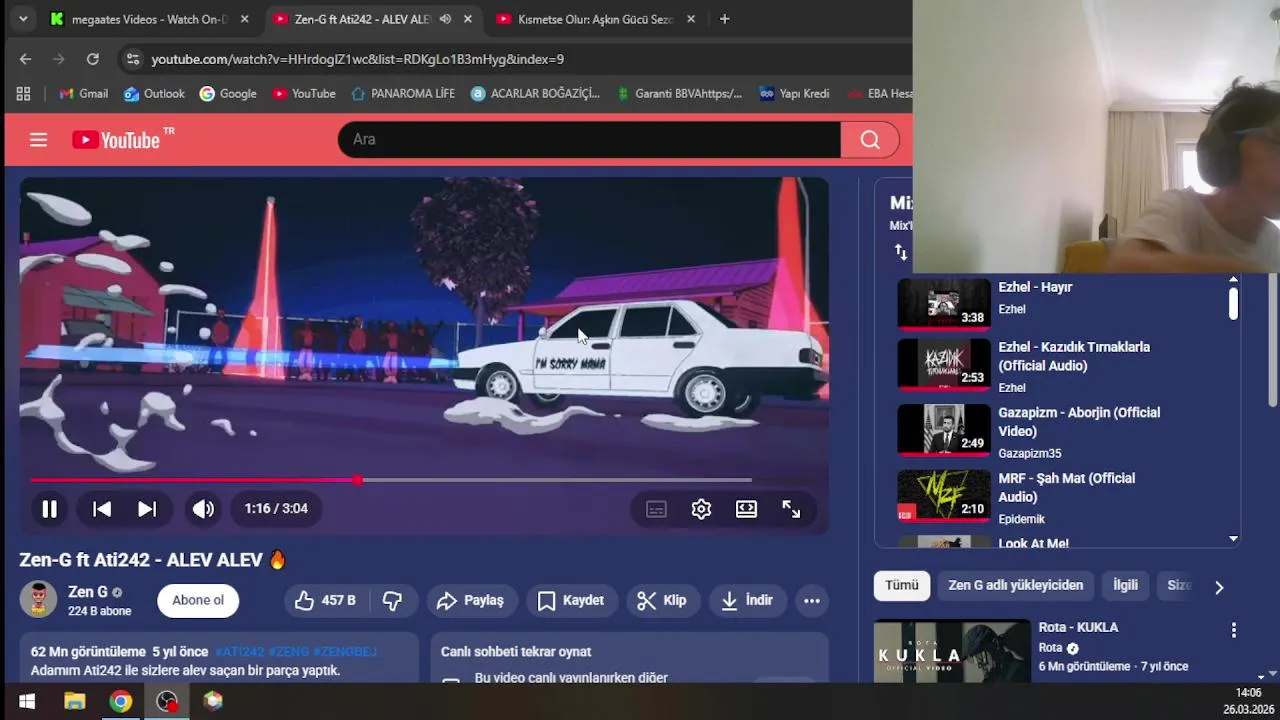Image resolution: width=1280 pixels, height=720 pixels.
Task: Open the Chrome apps grid shortcut
Action: point(23,94)
